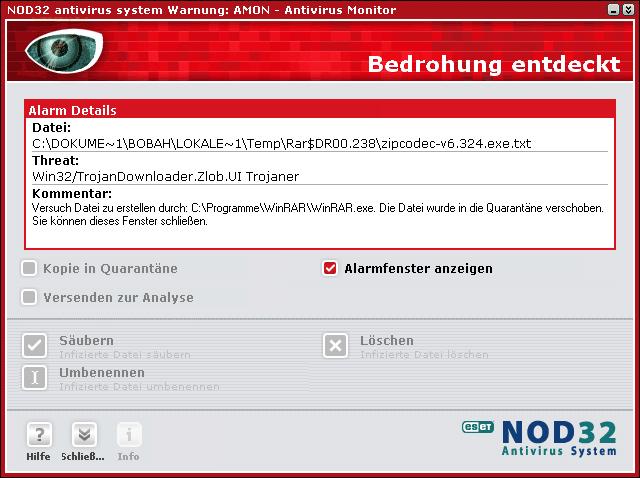Click the NOD32 eye logo
640x478 pixels.
coord(64,51)
